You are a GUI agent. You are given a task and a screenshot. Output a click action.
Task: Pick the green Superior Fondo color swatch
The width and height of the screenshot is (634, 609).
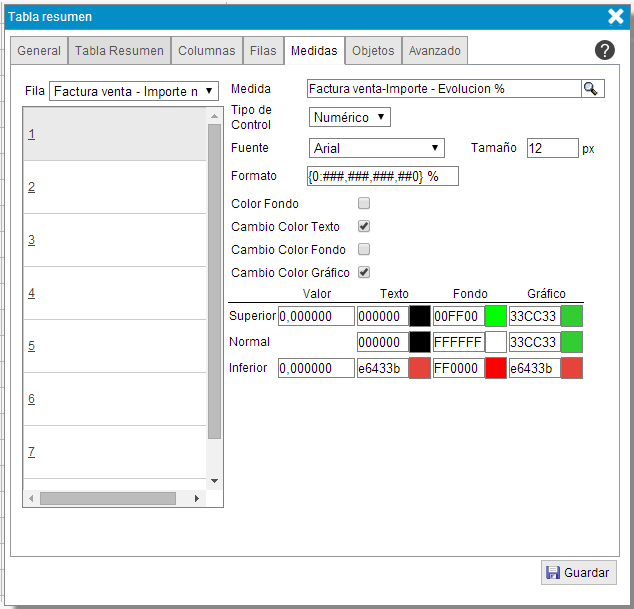pyautogui.click(x=495, y=316)
